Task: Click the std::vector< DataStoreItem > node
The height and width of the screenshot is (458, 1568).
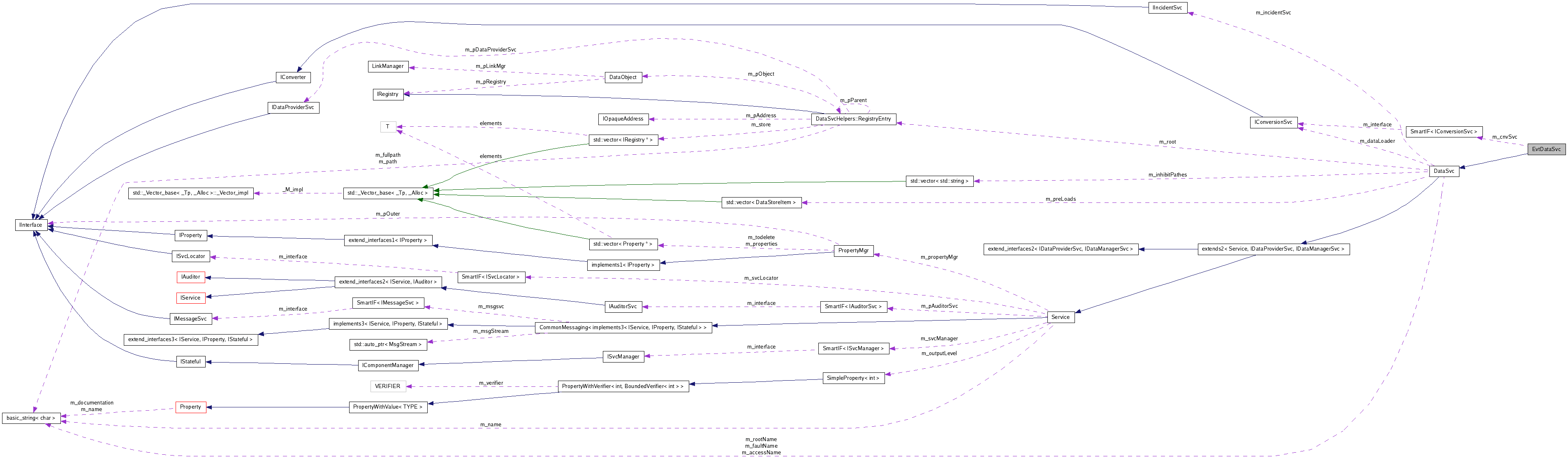Action: coord(762,203)
